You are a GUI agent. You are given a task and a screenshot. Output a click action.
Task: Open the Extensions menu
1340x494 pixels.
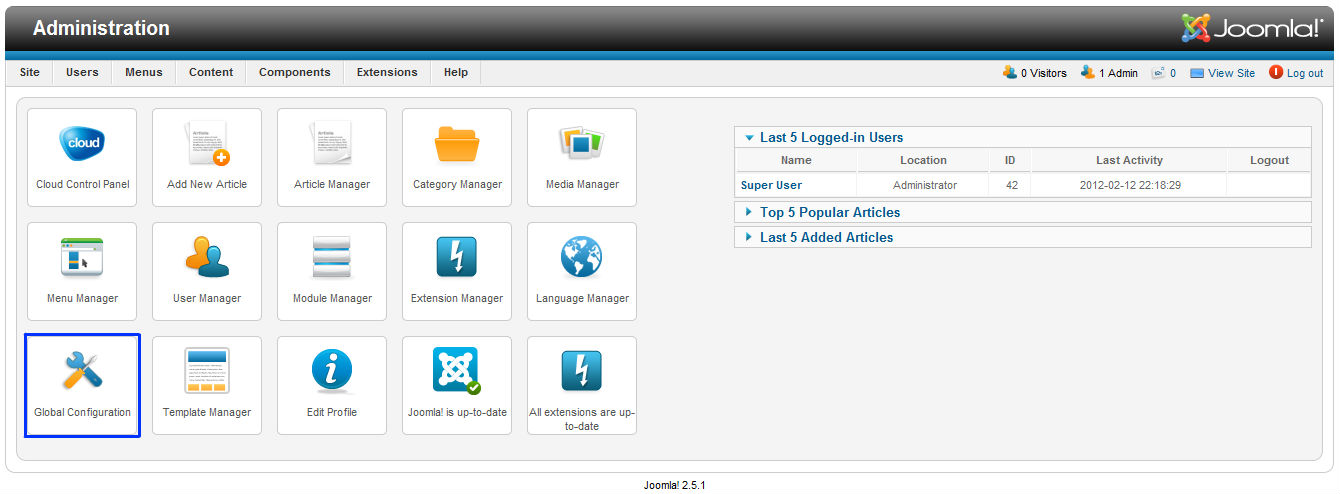point(387,72)
